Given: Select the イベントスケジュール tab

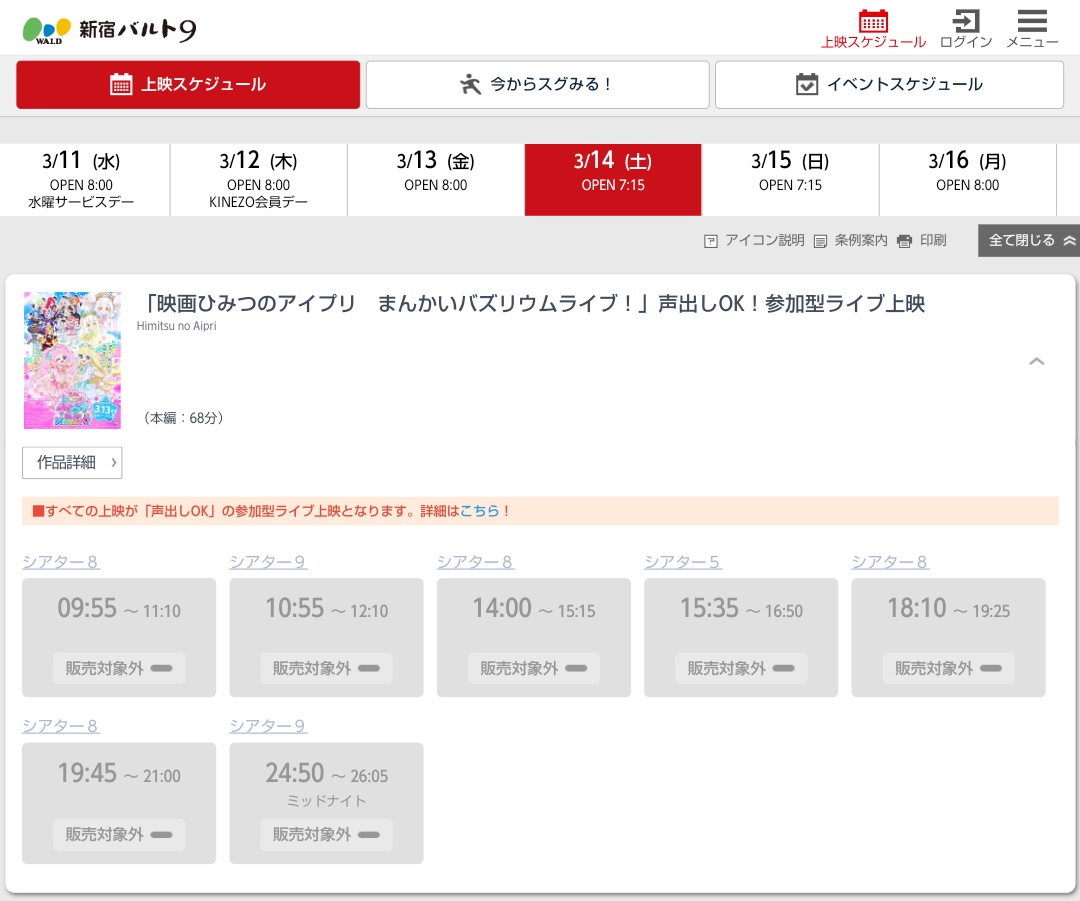Looking at the screenshot, I should (889, 85).
